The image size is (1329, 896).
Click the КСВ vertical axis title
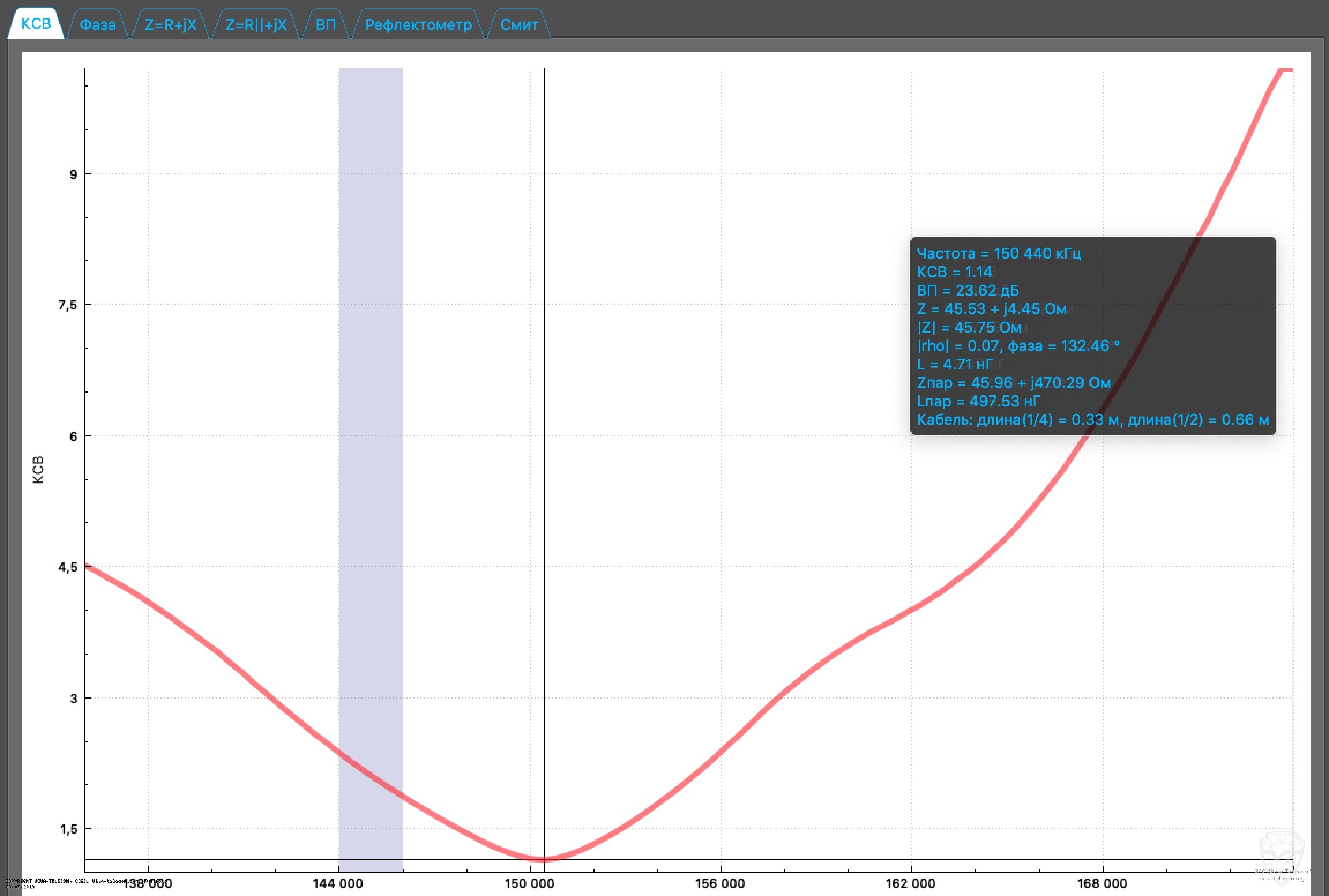(38, 469)
